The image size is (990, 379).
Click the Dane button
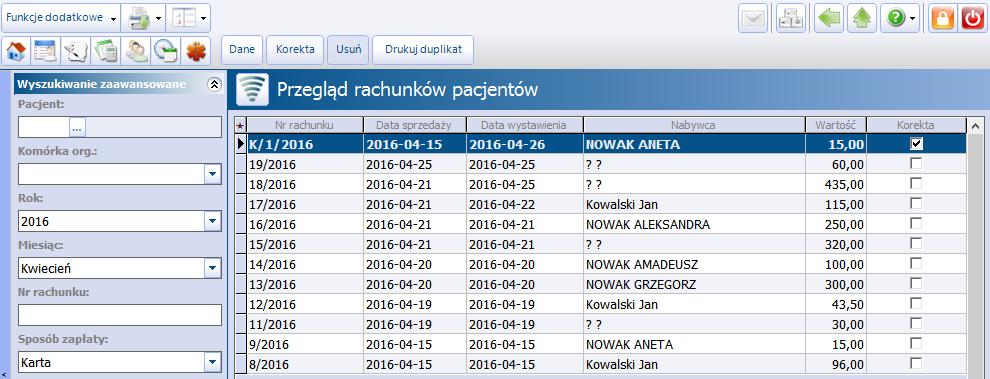click(241, 49)
